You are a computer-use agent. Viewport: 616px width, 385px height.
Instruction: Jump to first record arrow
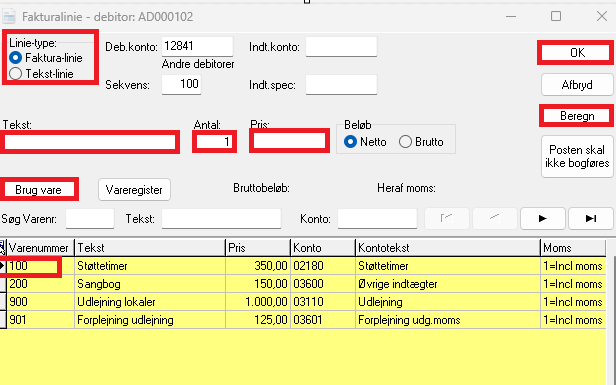click(x=447, y=218)
